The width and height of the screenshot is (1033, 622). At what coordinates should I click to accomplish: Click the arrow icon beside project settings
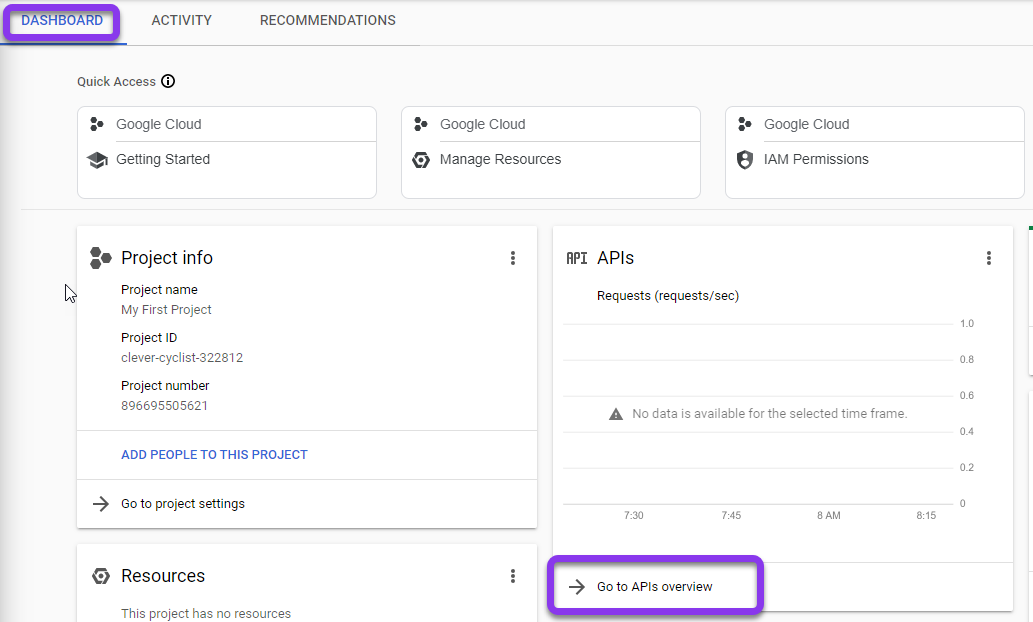101,504
